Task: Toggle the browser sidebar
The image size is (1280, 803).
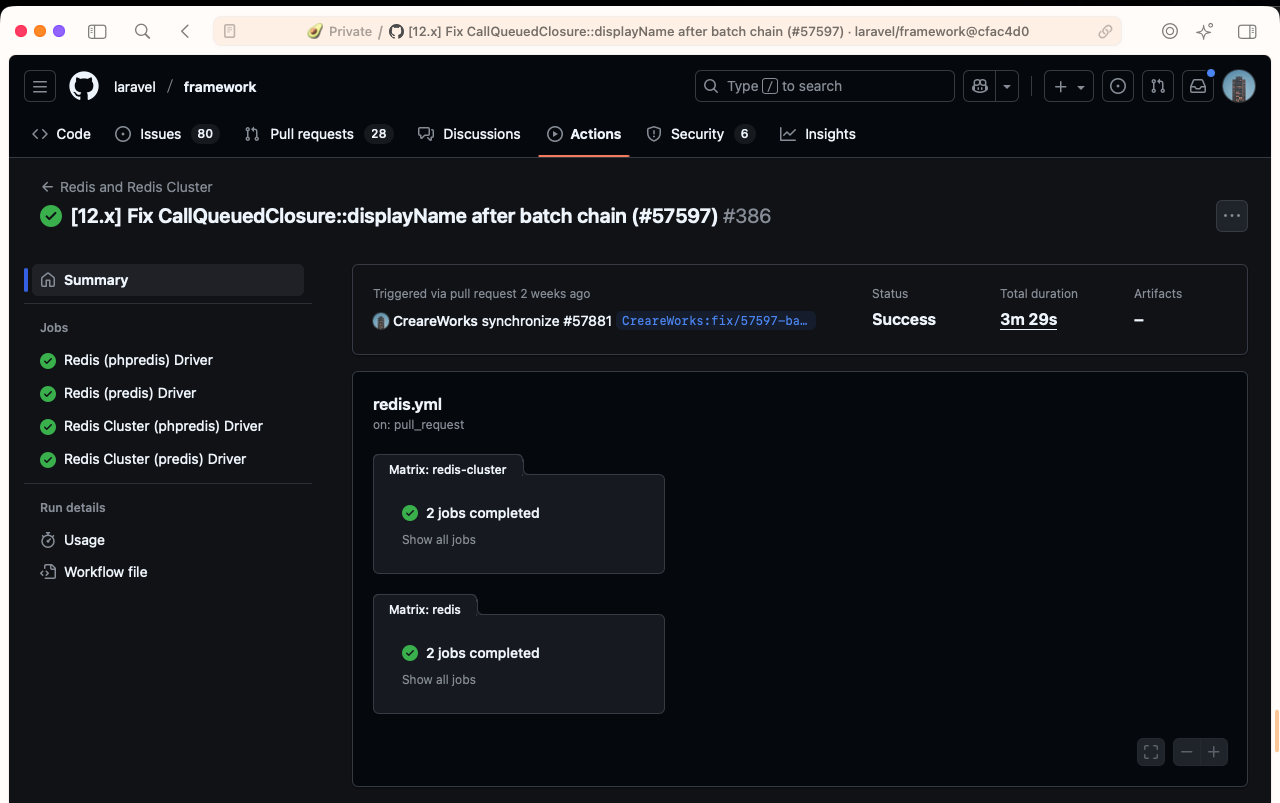Action: 97,31
